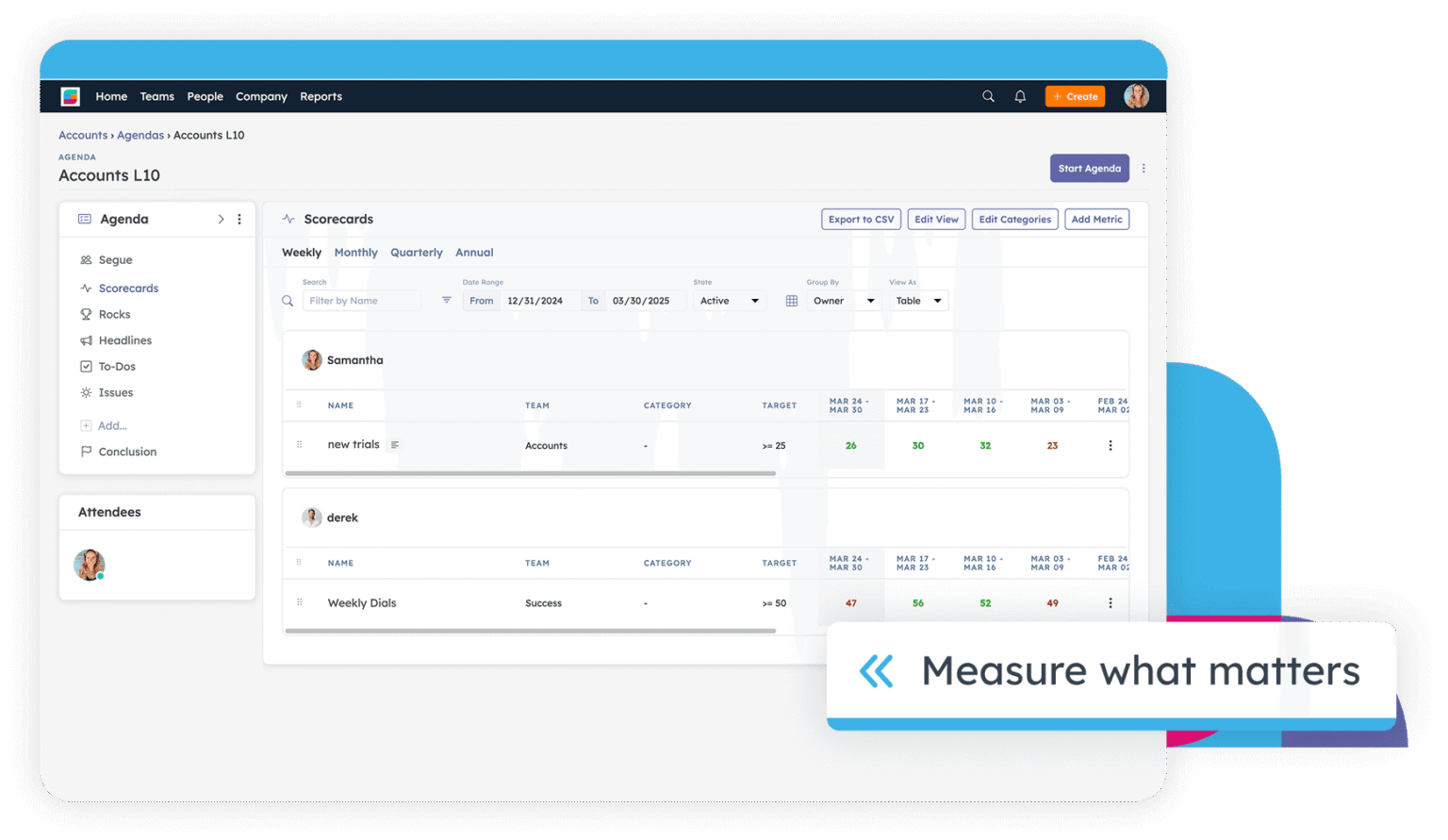Click the filter icon beside the search field
The width and height of the screenshot is (1448, 840).
tap(447, 301)
